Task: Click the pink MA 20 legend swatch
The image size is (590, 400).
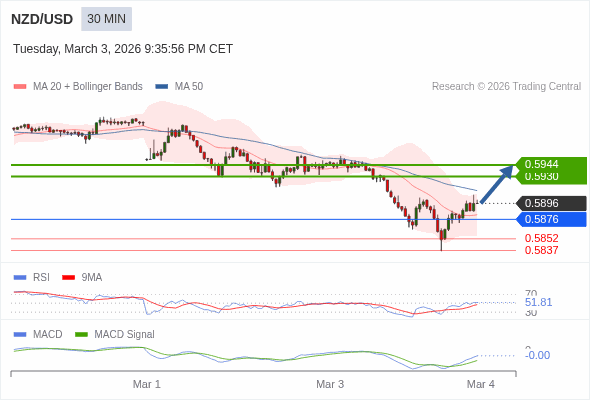Action: pyautogui.click(x=20, y=87)
